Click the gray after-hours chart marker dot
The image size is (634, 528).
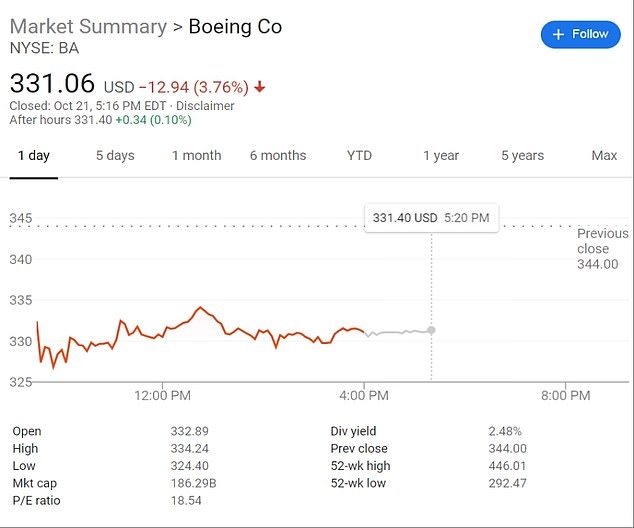click(431, 330)
